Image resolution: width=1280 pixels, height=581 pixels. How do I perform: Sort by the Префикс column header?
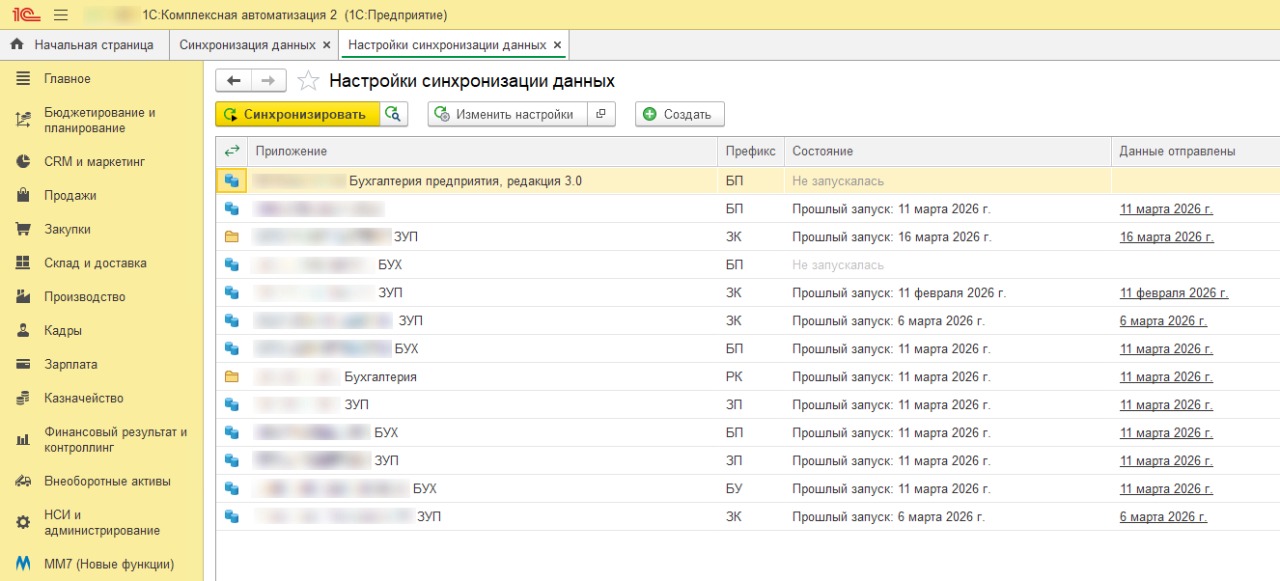750,151
